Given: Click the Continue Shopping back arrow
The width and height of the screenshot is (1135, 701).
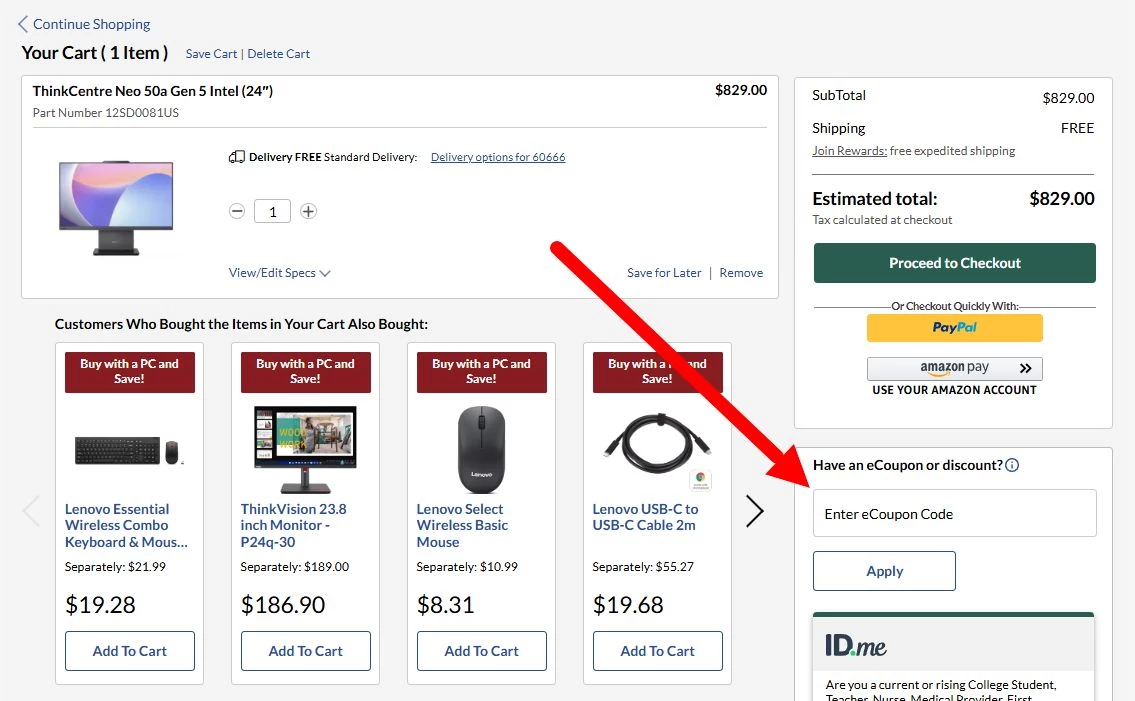Looking at the screenshot, I should pyautogui.click(x=23, y=24).
